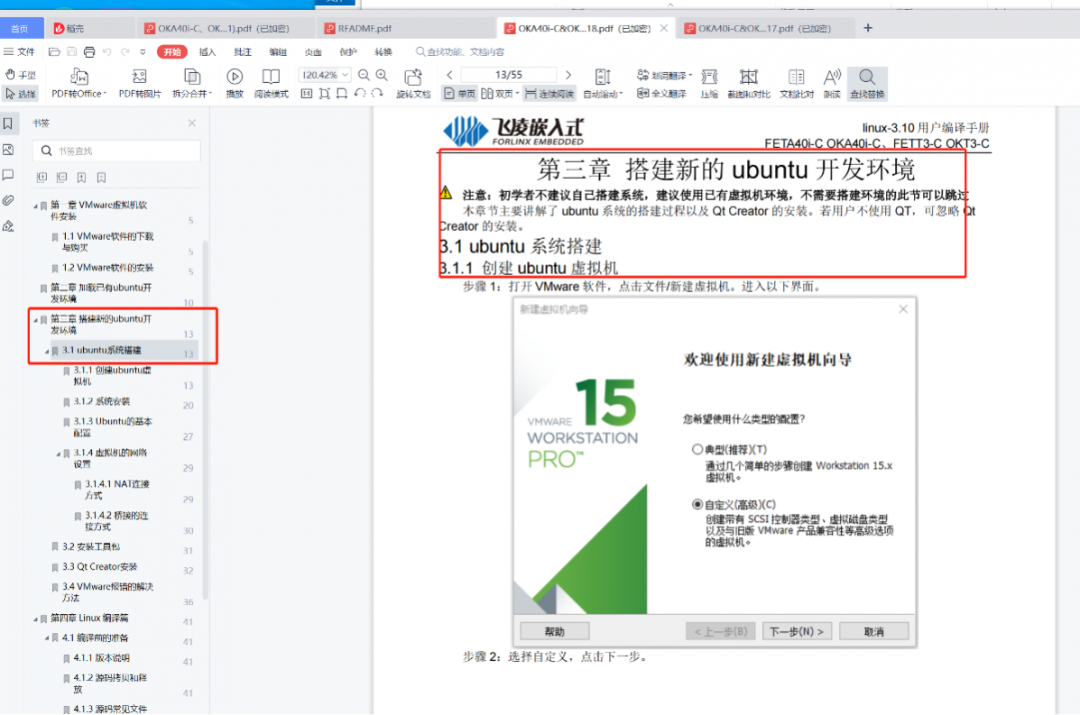Open the 压缩 compress tool

coord(708,78)
